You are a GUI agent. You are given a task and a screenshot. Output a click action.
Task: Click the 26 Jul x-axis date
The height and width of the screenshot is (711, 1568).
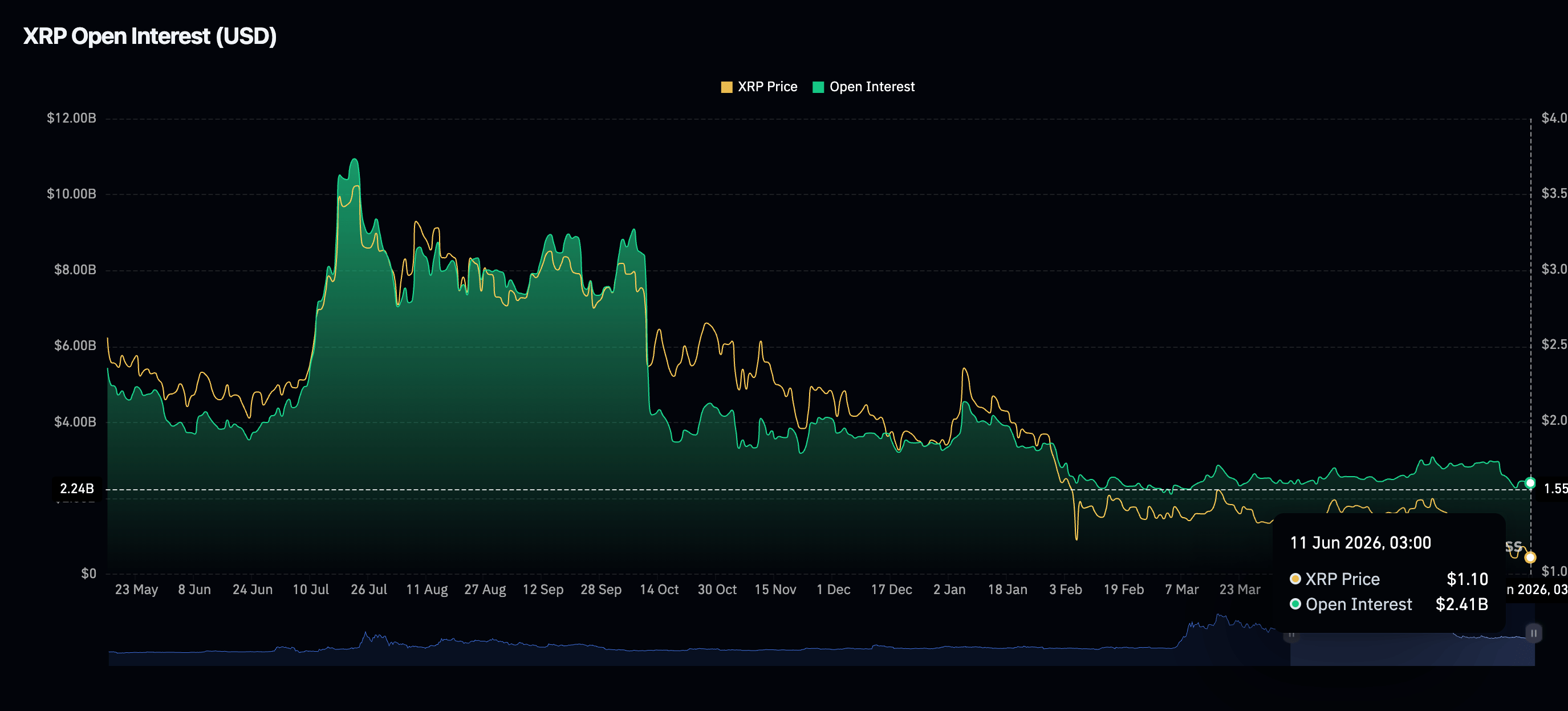[x=369, y=589]
